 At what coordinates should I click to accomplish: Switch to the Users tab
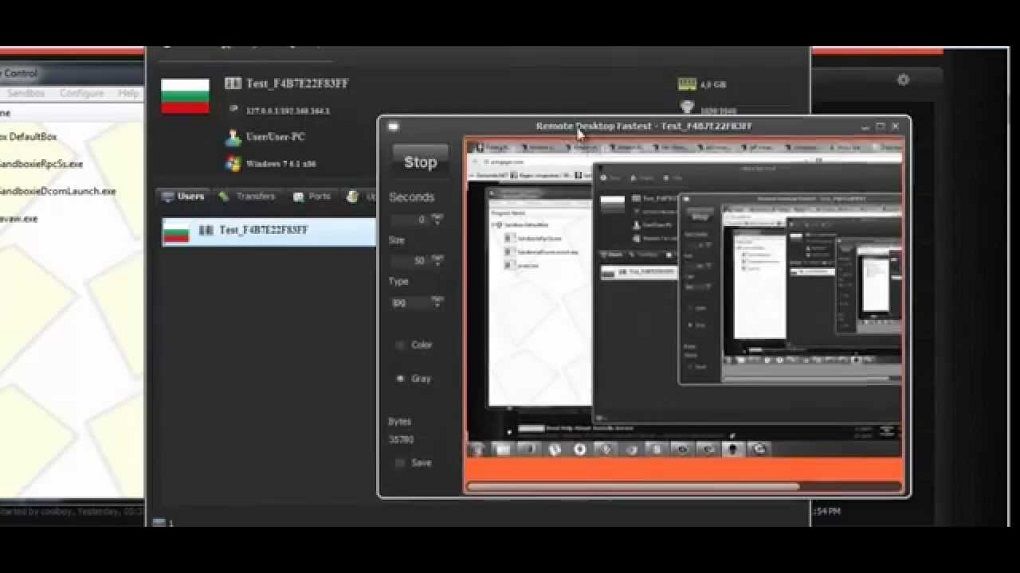[183, 196]
